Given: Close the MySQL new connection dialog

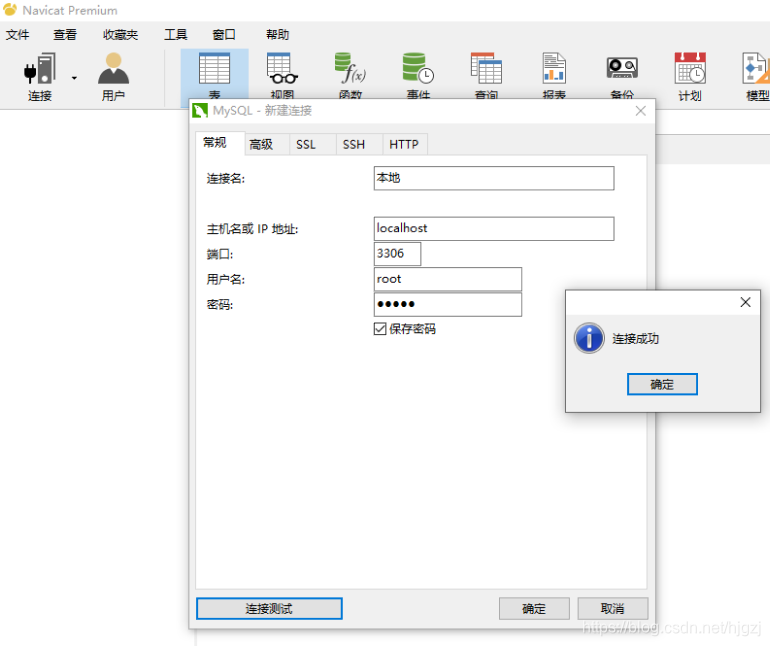Looking at the screenshot, I should (x=640, y=111).
